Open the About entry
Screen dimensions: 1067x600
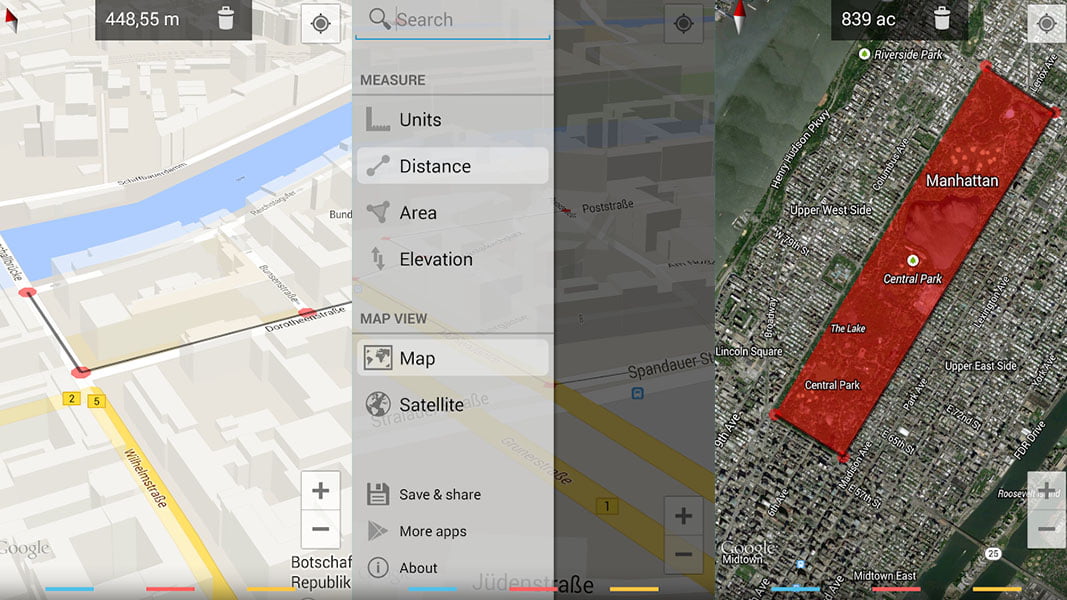tap(402, 568)
